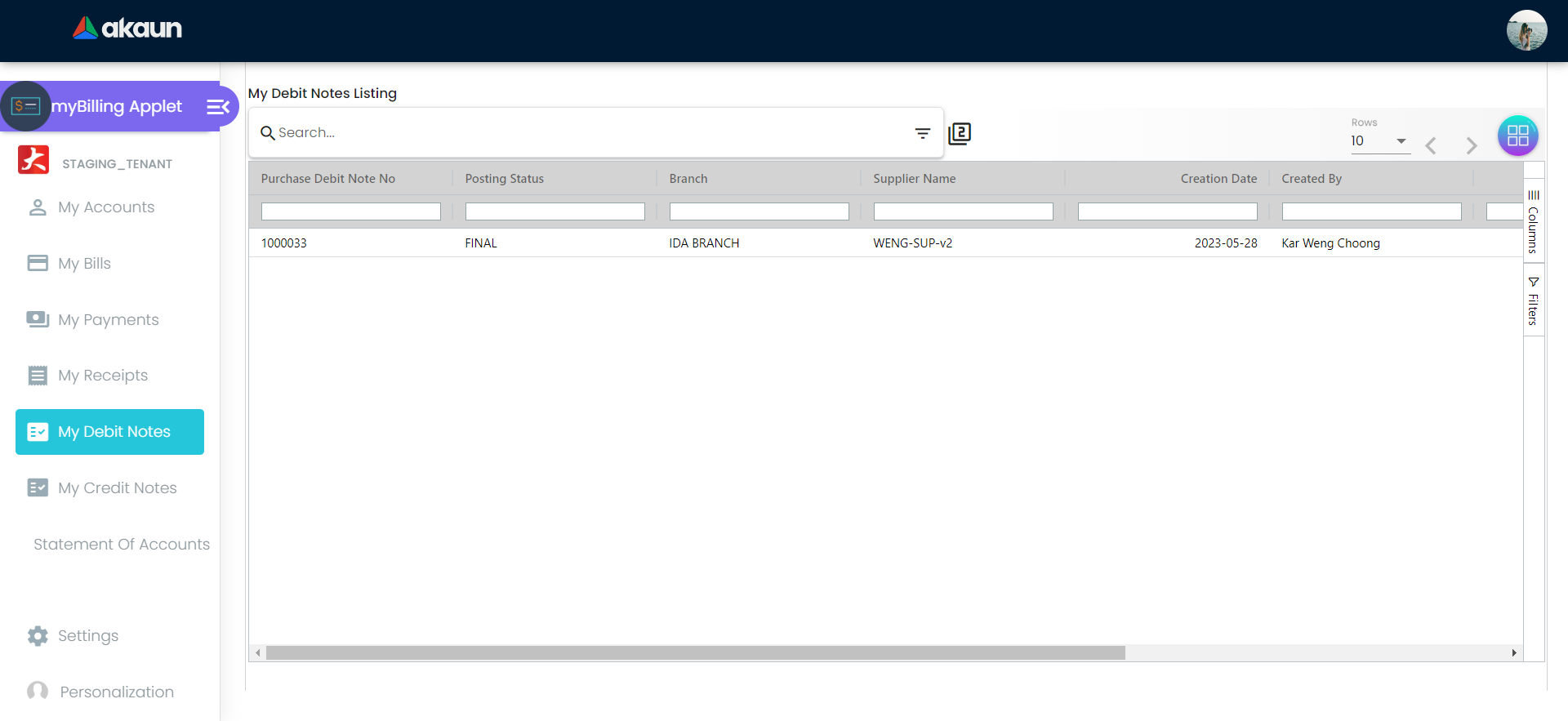Click the Posting Status filter box
Image resolution: width=1568 pixels, height=721 pixels.
click(x=555, y=211)
